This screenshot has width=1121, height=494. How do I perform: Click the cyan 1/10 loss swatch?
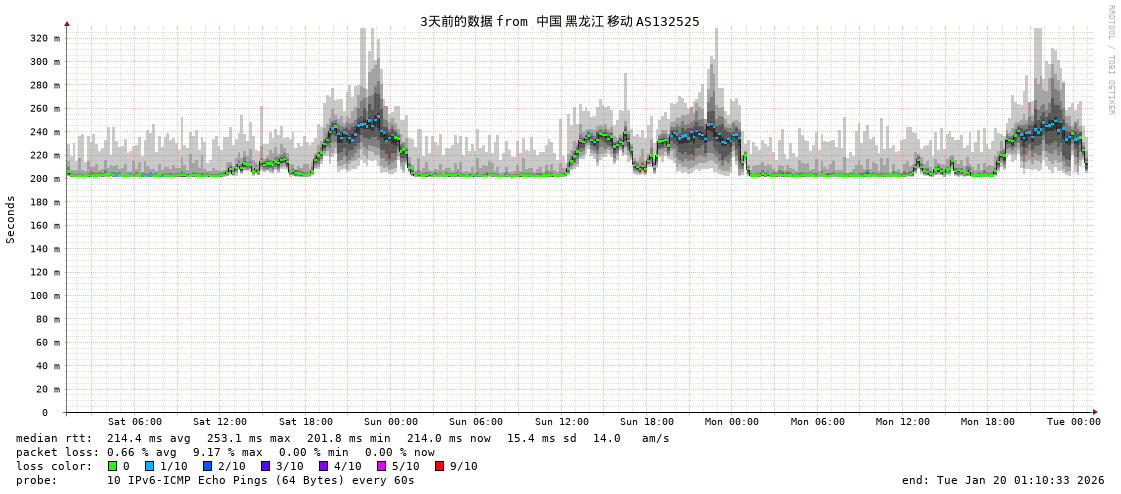coord(149,466)
